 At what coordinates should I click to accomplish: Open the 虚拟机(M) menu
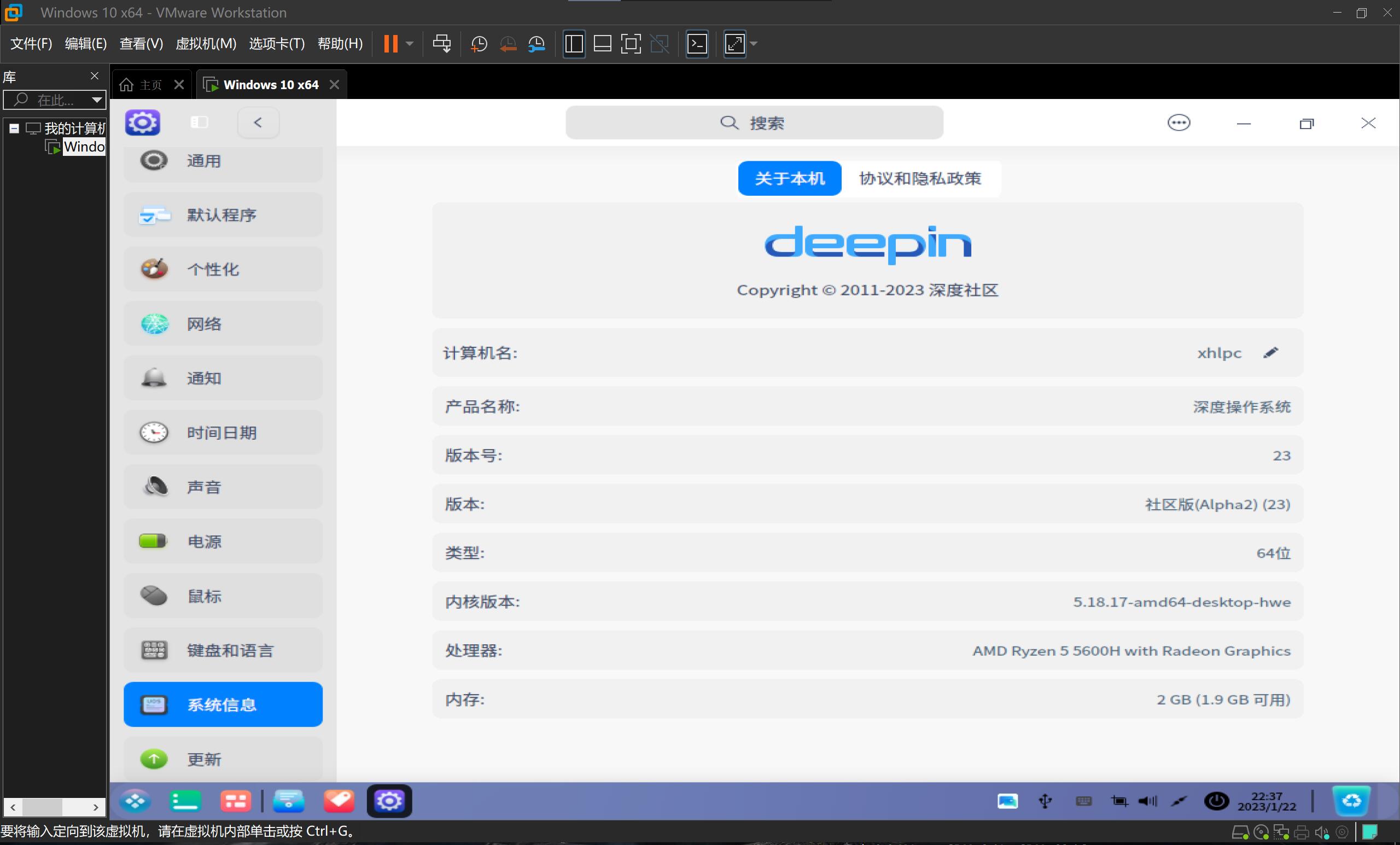[206, 44]
